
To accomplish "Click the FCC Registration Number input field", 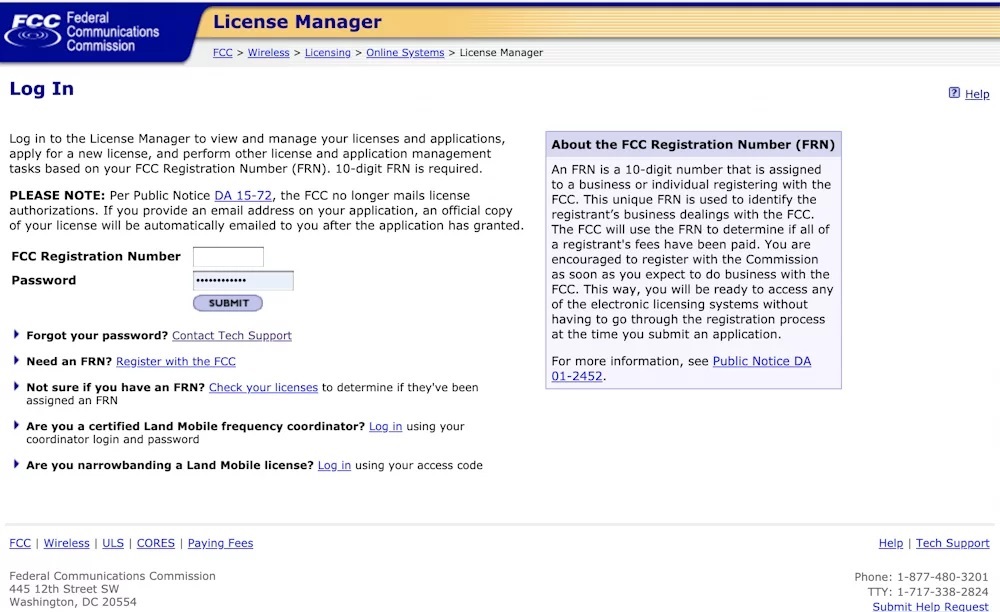I will tap(228, 257).
